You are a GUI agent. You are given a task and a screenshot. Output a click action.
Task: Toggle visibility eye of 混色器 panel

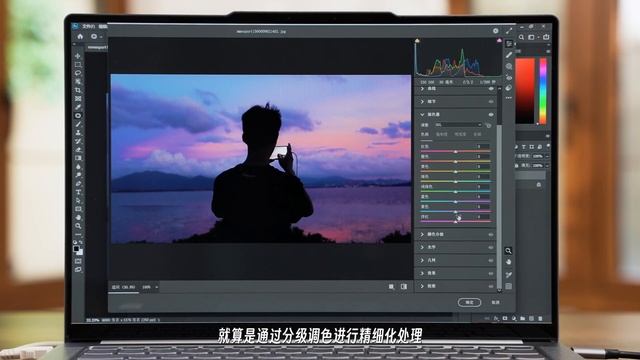[491, 115]
